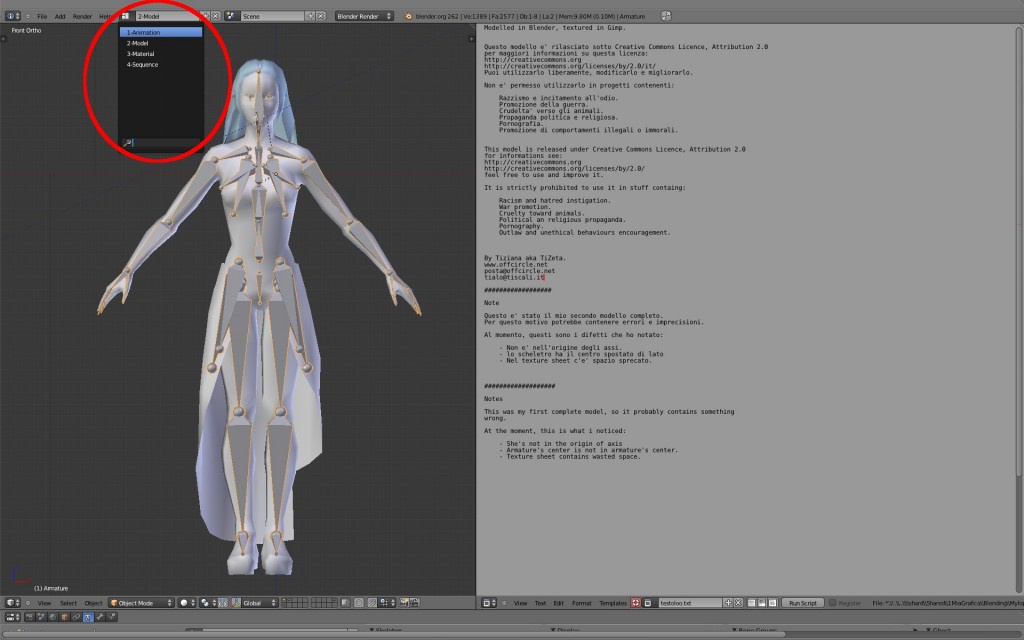
Task: Enable syntax highlighting icon in text editor
Action: [x=770, y=602]
